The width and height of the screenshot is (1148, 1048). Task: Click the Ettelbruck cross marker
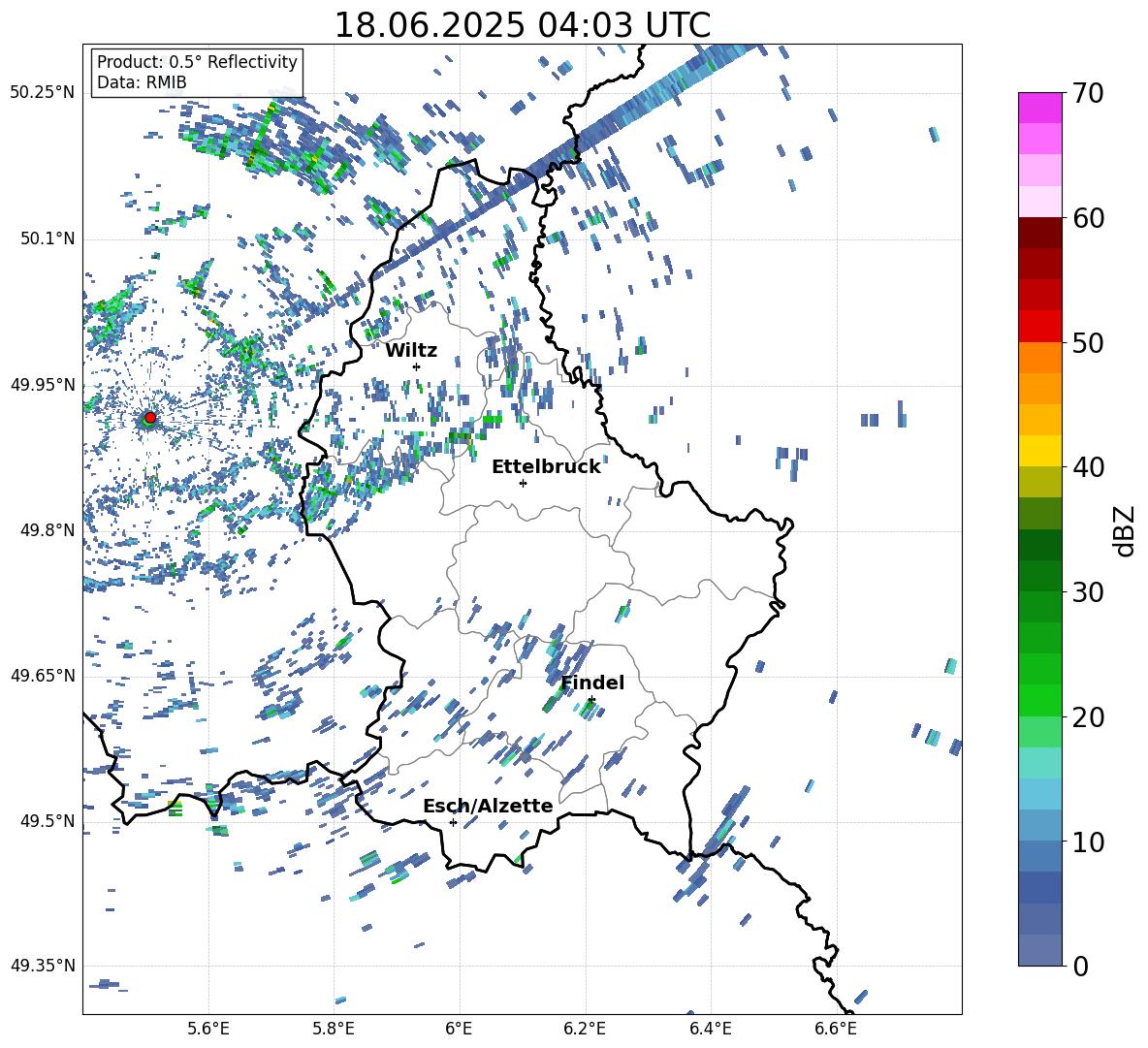[523, 483]
